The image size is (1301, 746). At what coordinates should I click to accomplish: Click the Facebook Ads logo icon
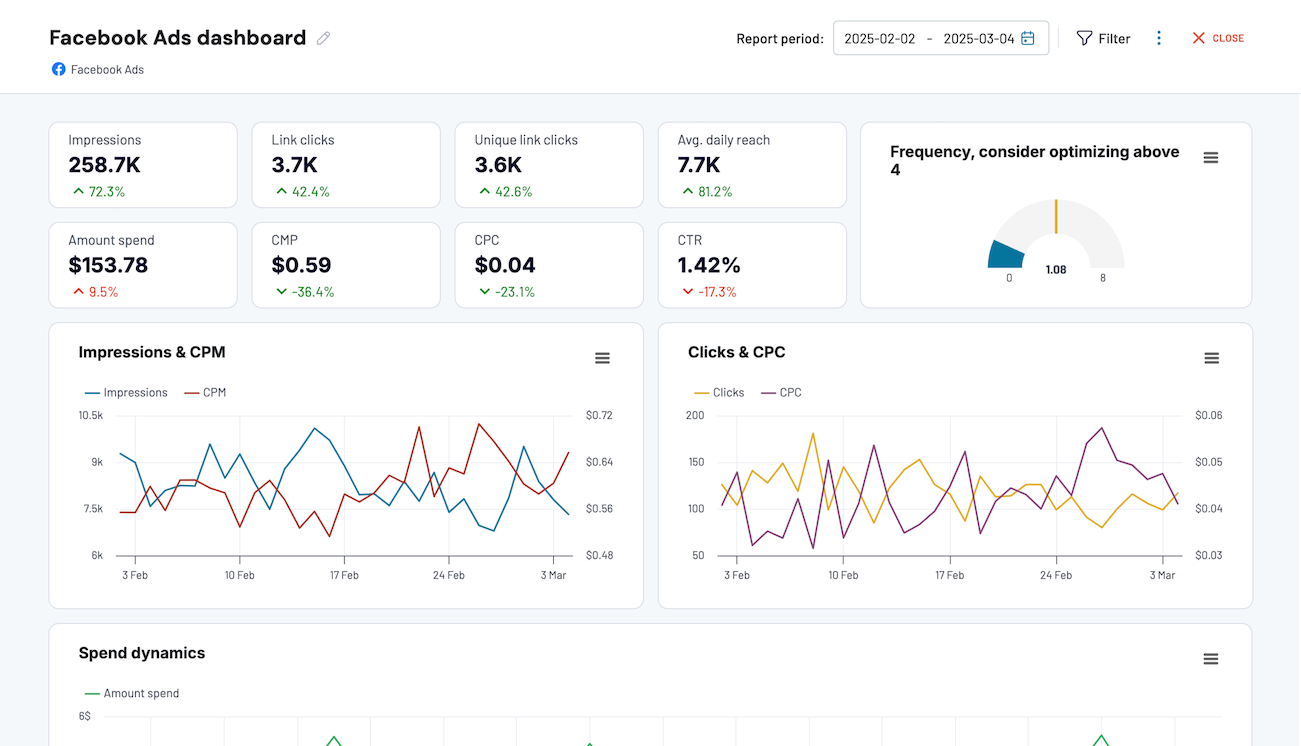[57, 69]
